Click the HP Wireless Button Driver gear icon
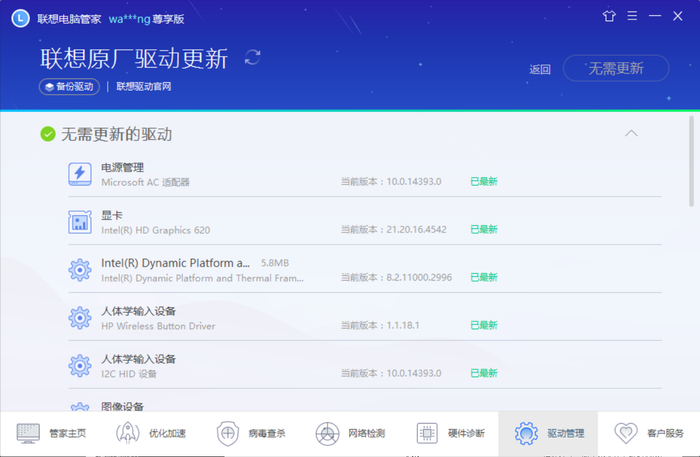This screenshot has height=457, width=700. pos(80,318)
